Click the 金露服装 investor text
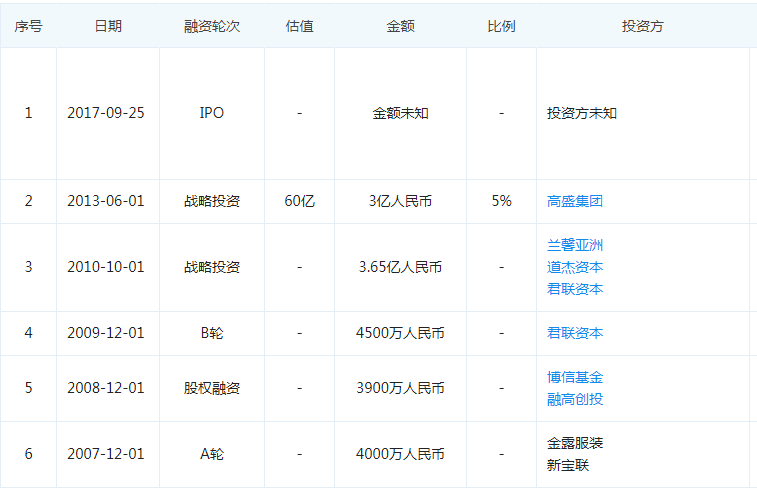This screenshot has width=757, height=493. coord(575,443)
